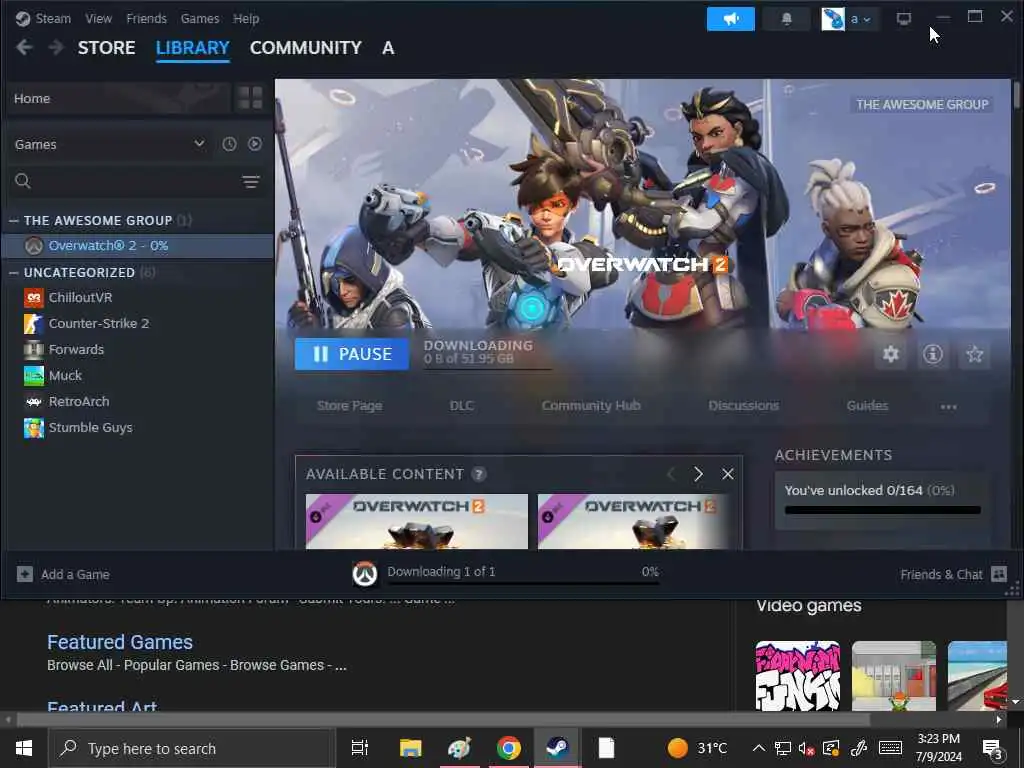Open the Friends menu

[146, 18]
